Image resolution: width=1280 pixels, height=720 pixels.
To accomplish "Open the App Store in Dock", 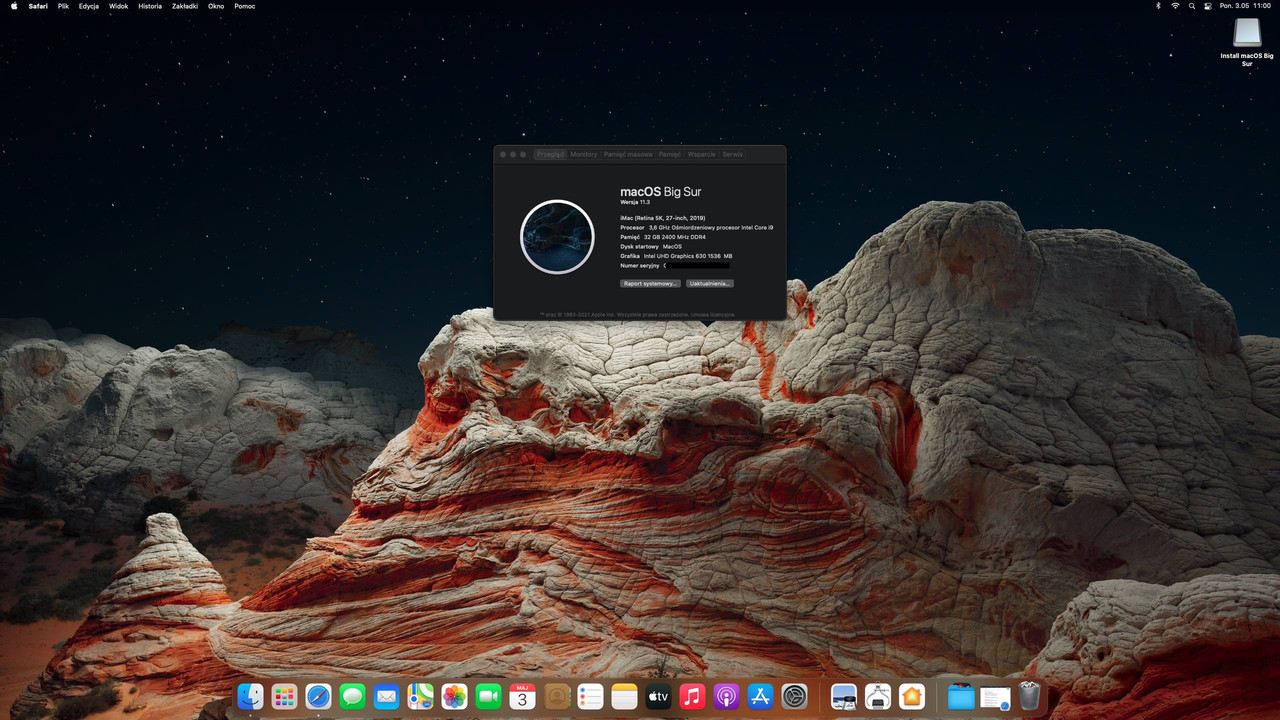I will (760, 697).
